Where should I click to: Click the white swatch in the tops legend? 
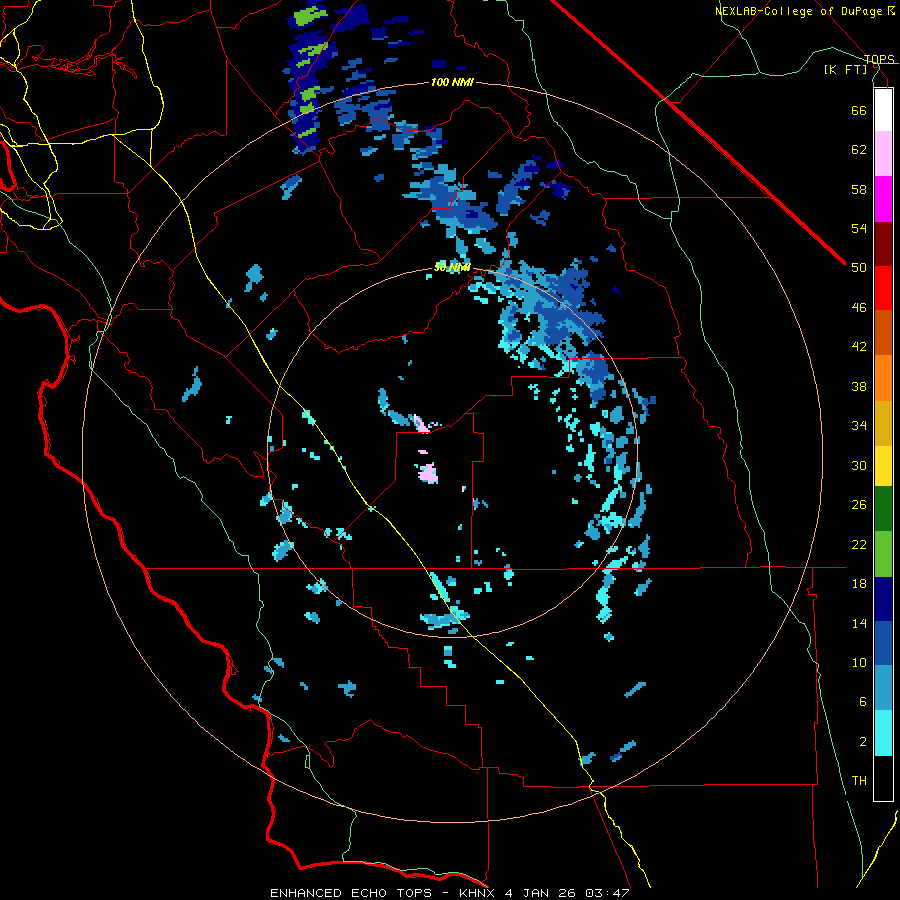coord(883,110)
